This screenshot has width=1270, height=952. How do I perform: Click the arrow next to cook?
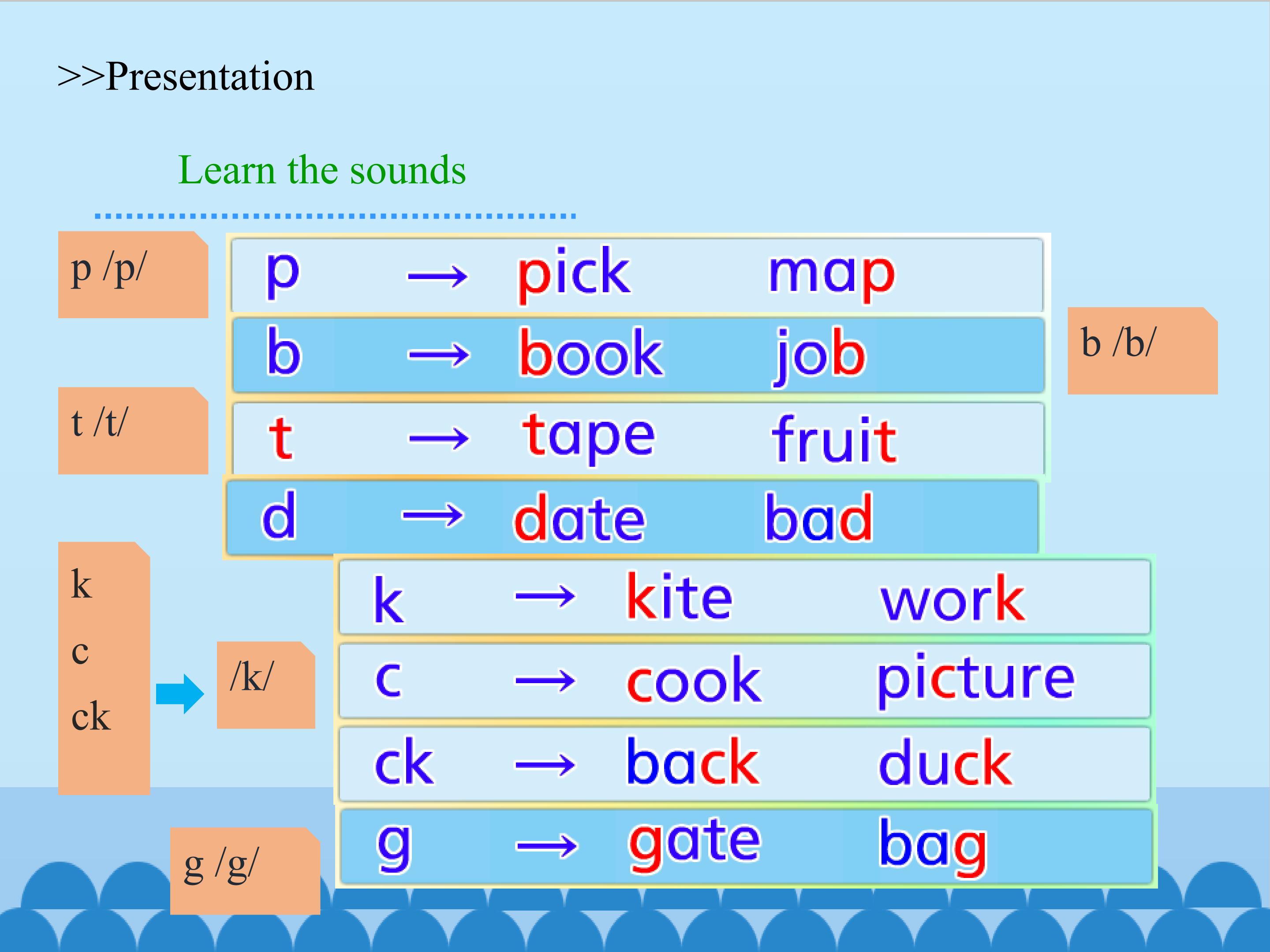click(545, 681)
